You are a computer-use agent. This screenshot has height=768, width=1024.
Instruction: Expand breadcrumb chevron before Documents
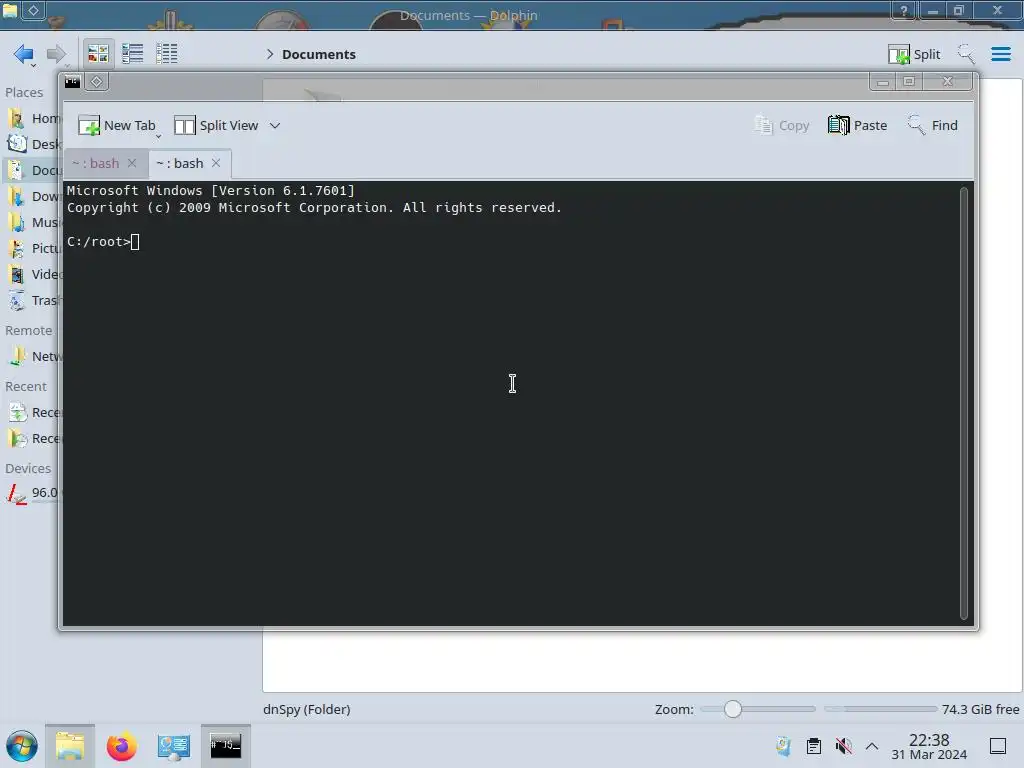270,54
